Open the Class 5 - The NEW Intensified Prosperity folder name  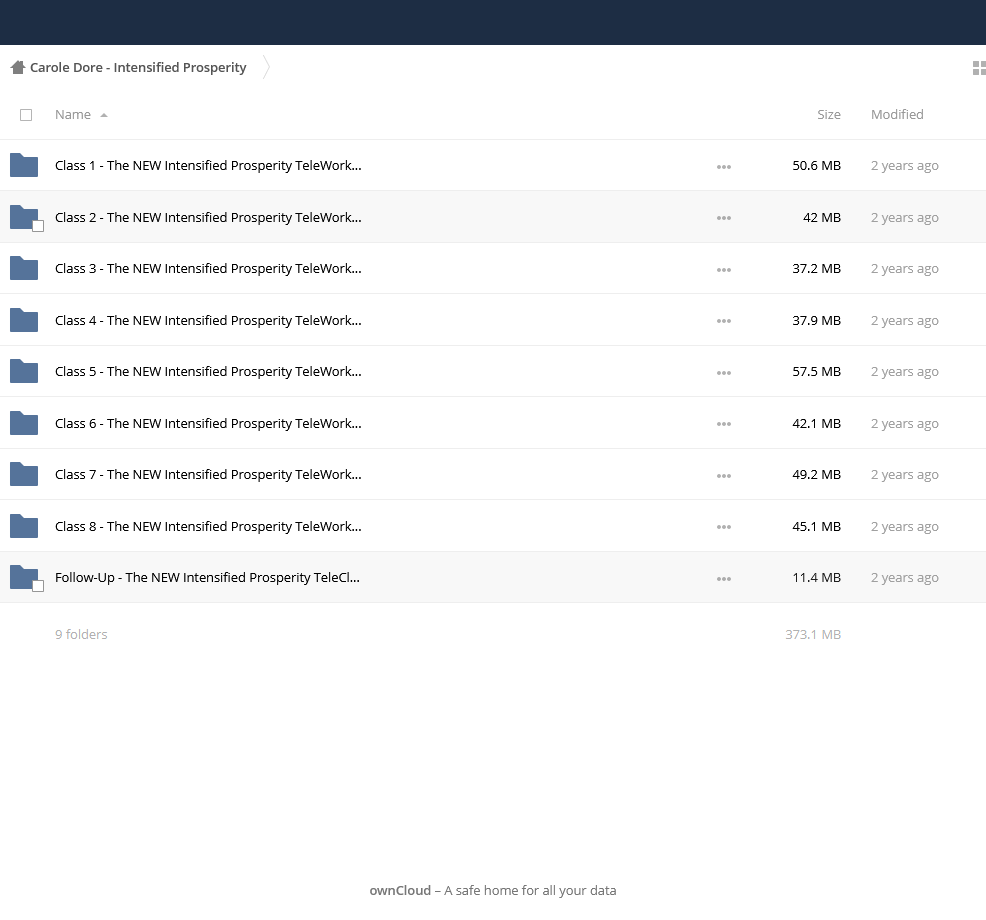point(208,372)
